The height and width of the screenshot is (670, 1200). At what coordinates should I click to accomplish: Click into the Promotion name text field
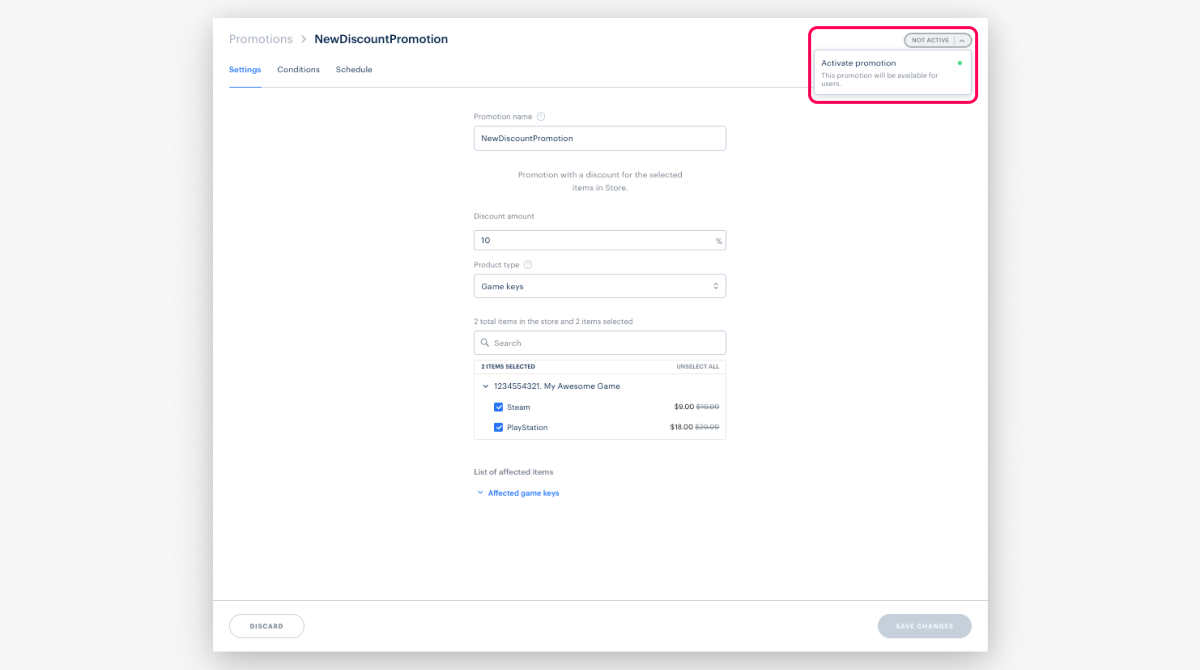pyautogui.click(x=599, y=138)
